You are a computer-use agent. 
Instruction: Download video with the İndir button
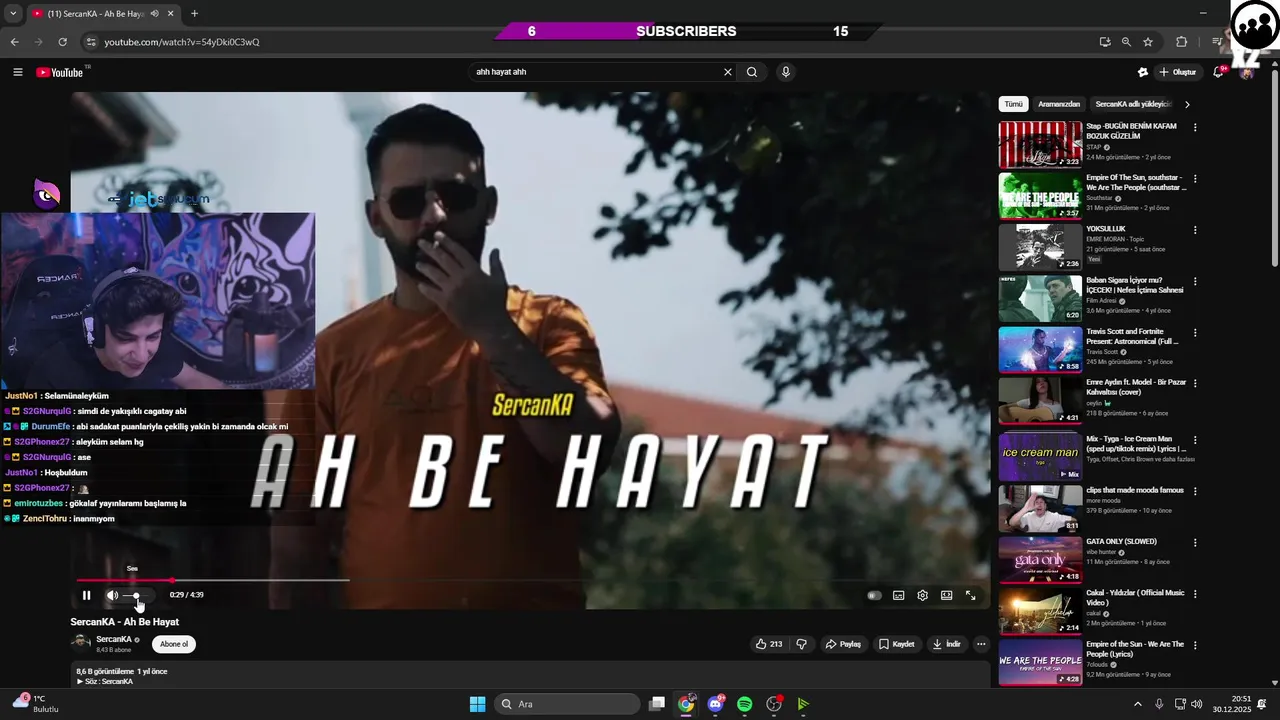[946, 644]
